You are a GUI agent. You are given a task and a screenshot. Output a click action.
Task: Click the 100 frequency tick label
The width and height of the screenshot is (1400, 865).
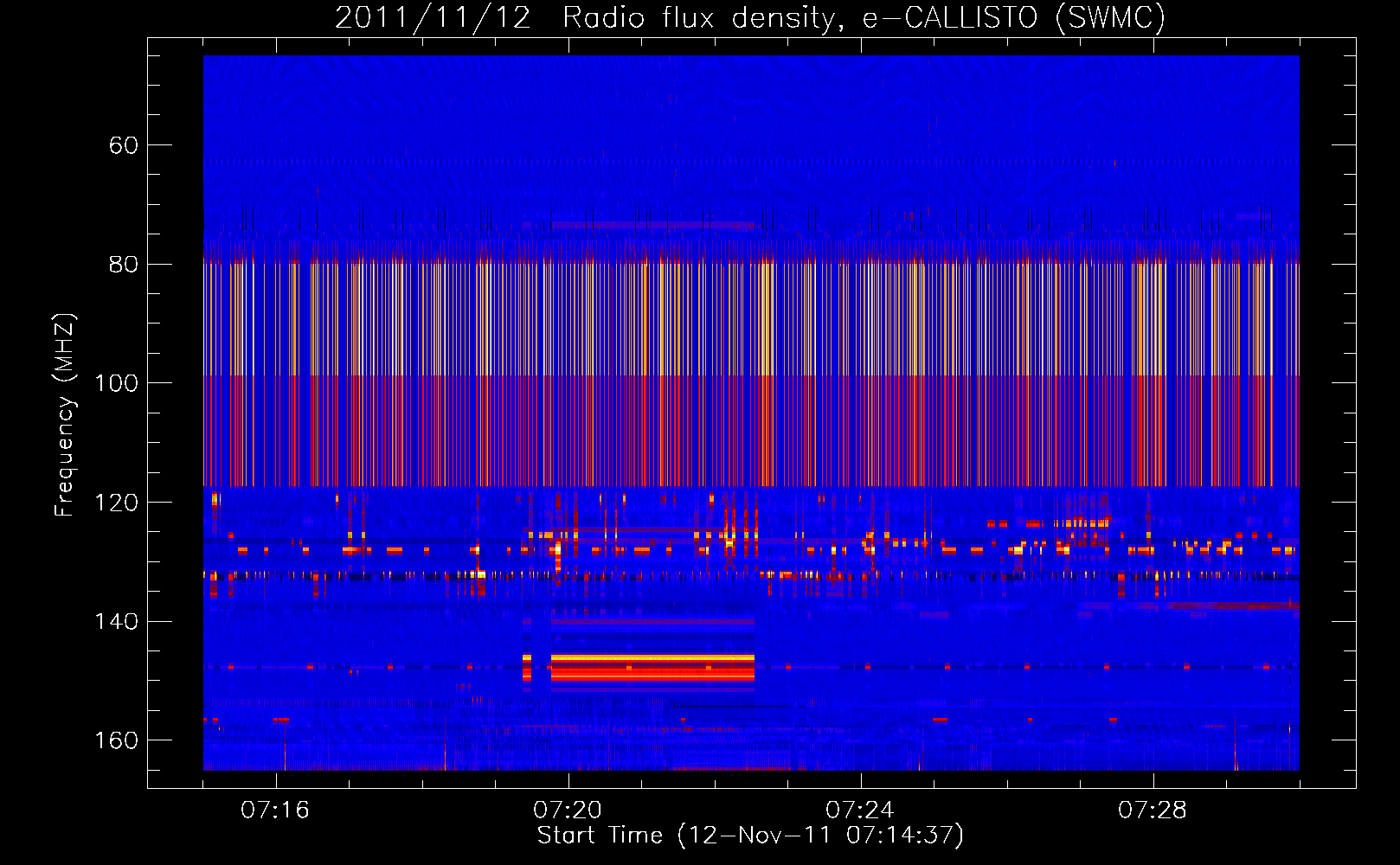coord(117,383)
